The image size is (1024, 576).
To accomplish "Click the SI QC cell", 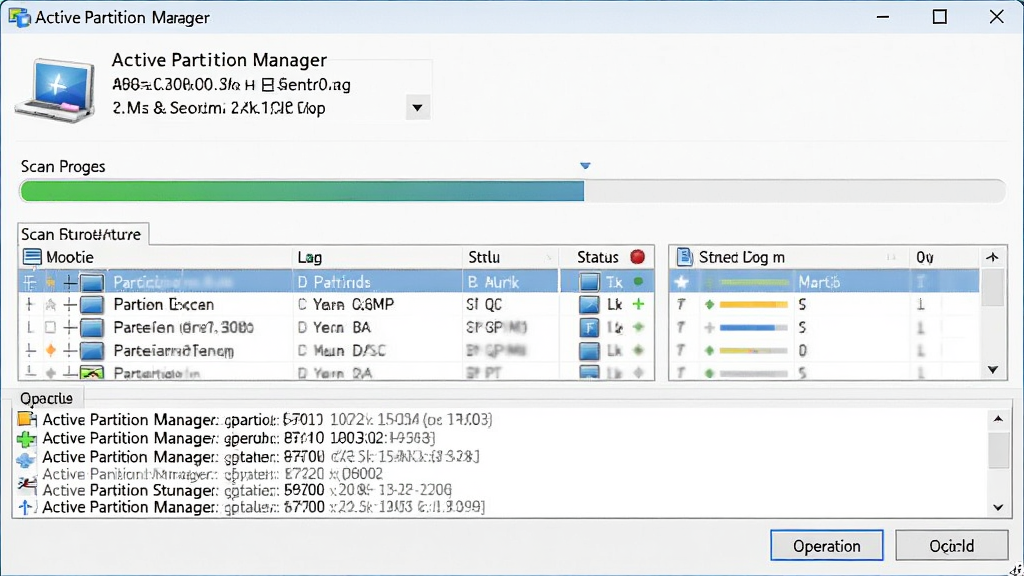I will point(484,304).
